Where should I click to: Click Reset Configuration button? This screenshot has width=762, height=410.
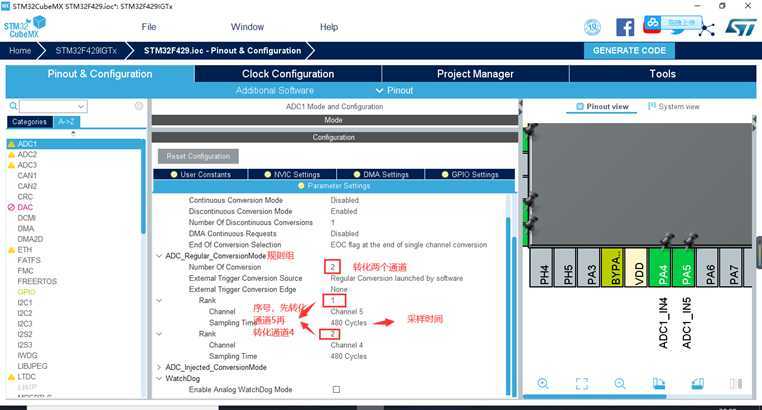(x=198, y=156)
